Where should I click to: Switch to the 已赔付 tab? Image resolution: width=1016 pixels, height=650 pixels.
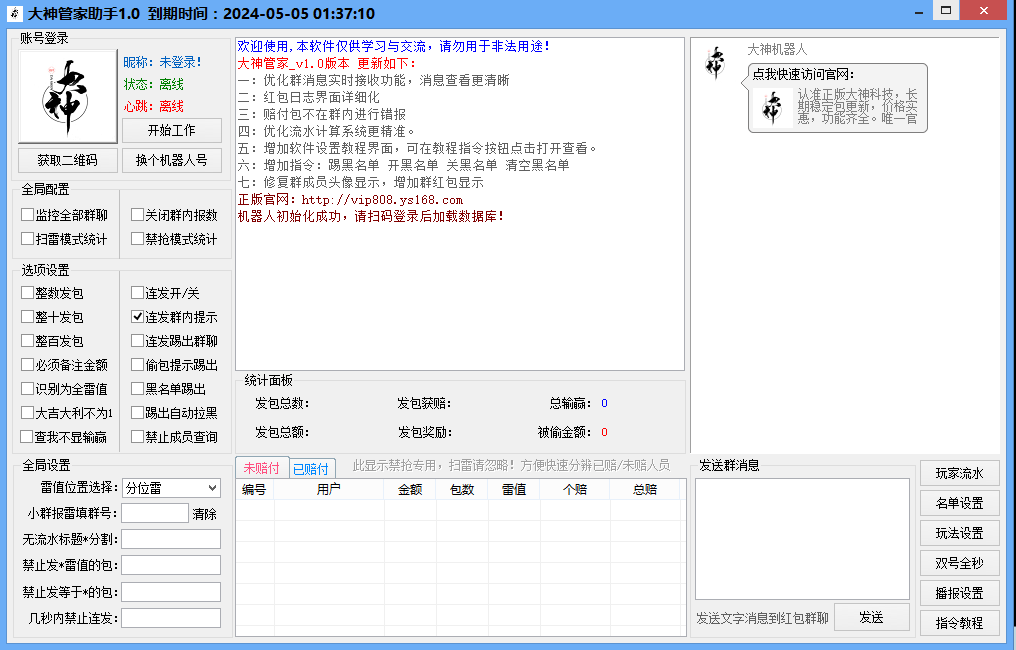tap(310, 468)
